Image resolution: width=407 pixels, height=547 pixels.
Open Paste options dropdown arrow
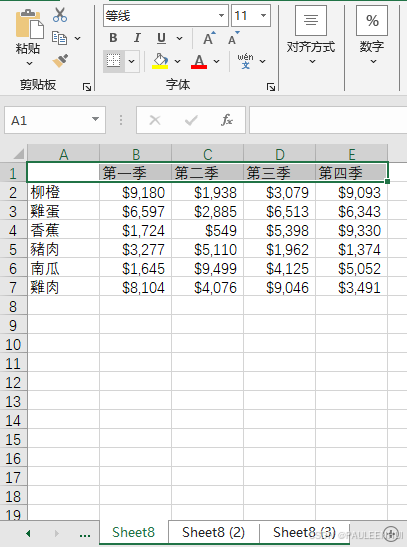pos(29,63)
